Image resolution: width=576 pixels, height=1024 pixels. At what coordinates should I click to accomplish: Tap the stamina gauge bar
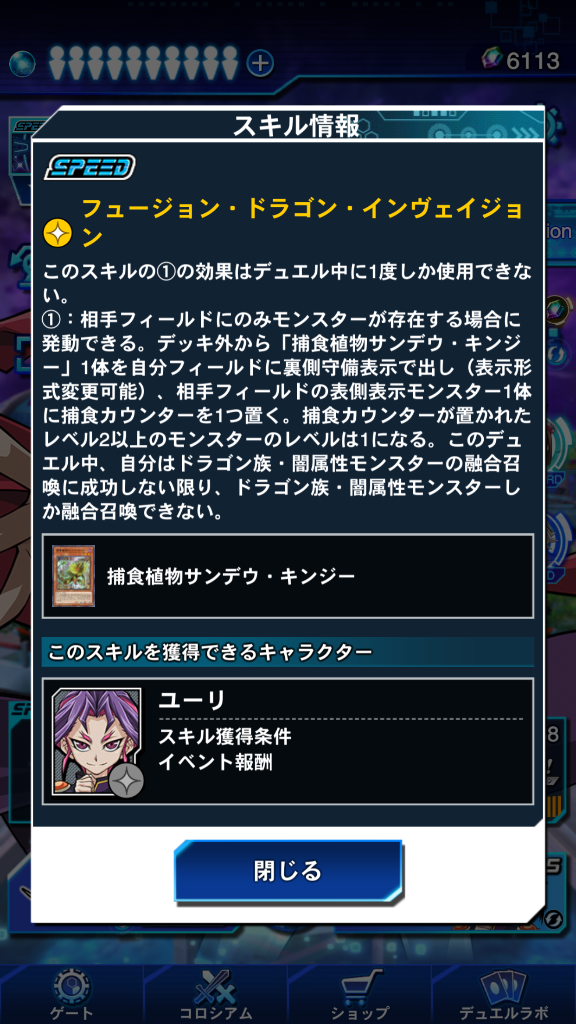(143, 63)
